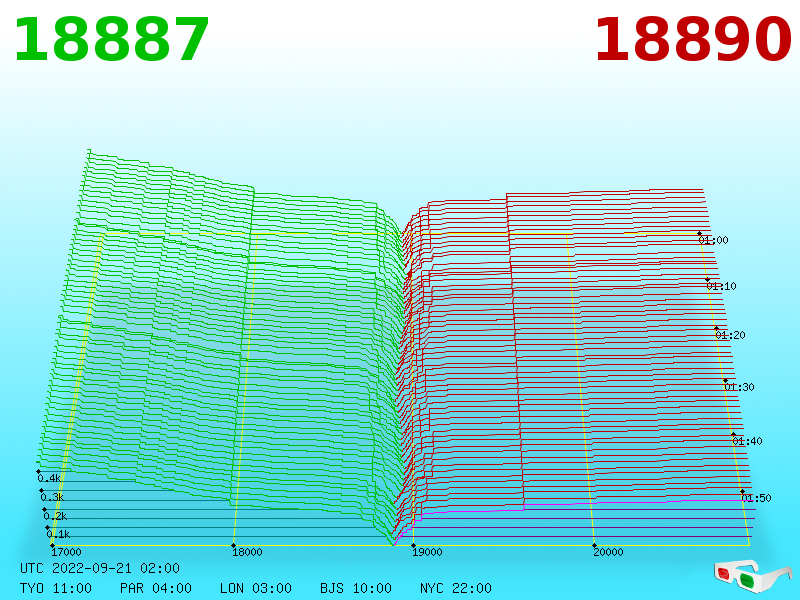Image resolution: width=800 pixels, height=600 pixels.
Task: Click the red ask price 18890
Action: click(693, 40)
